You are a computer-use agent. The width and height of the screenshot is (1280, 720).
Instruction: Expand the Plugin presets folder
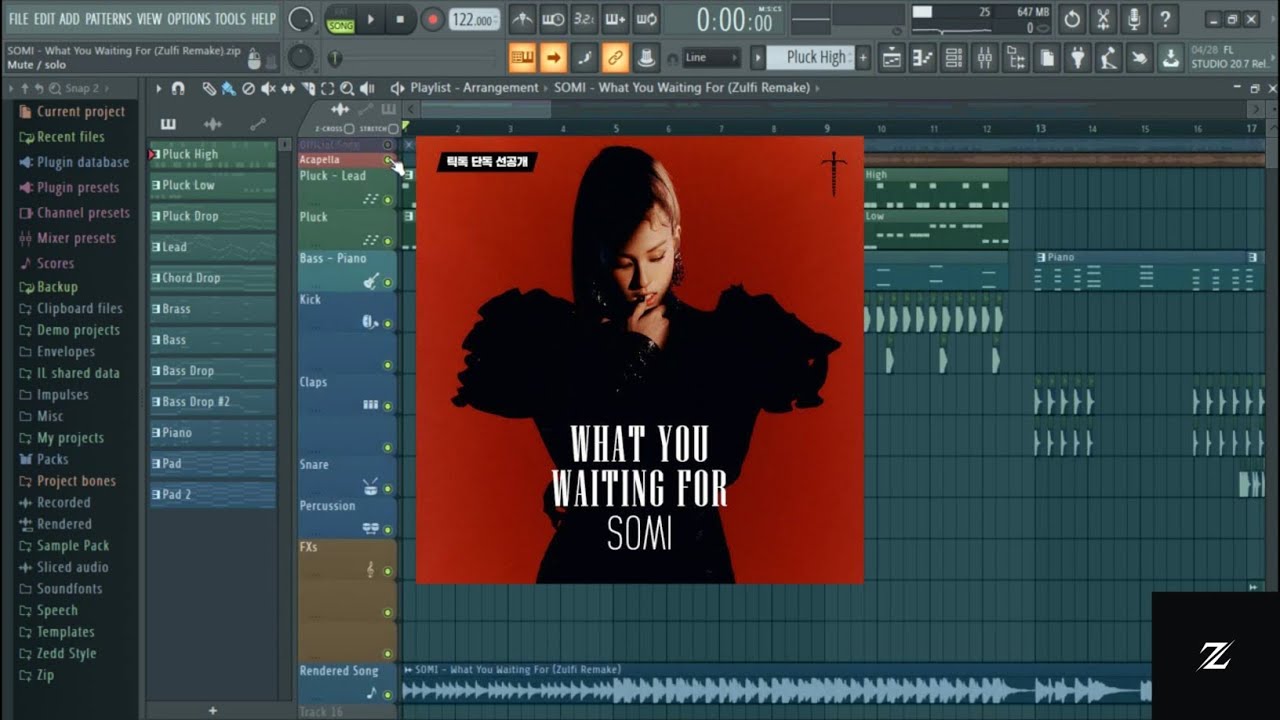click(69, 187)
